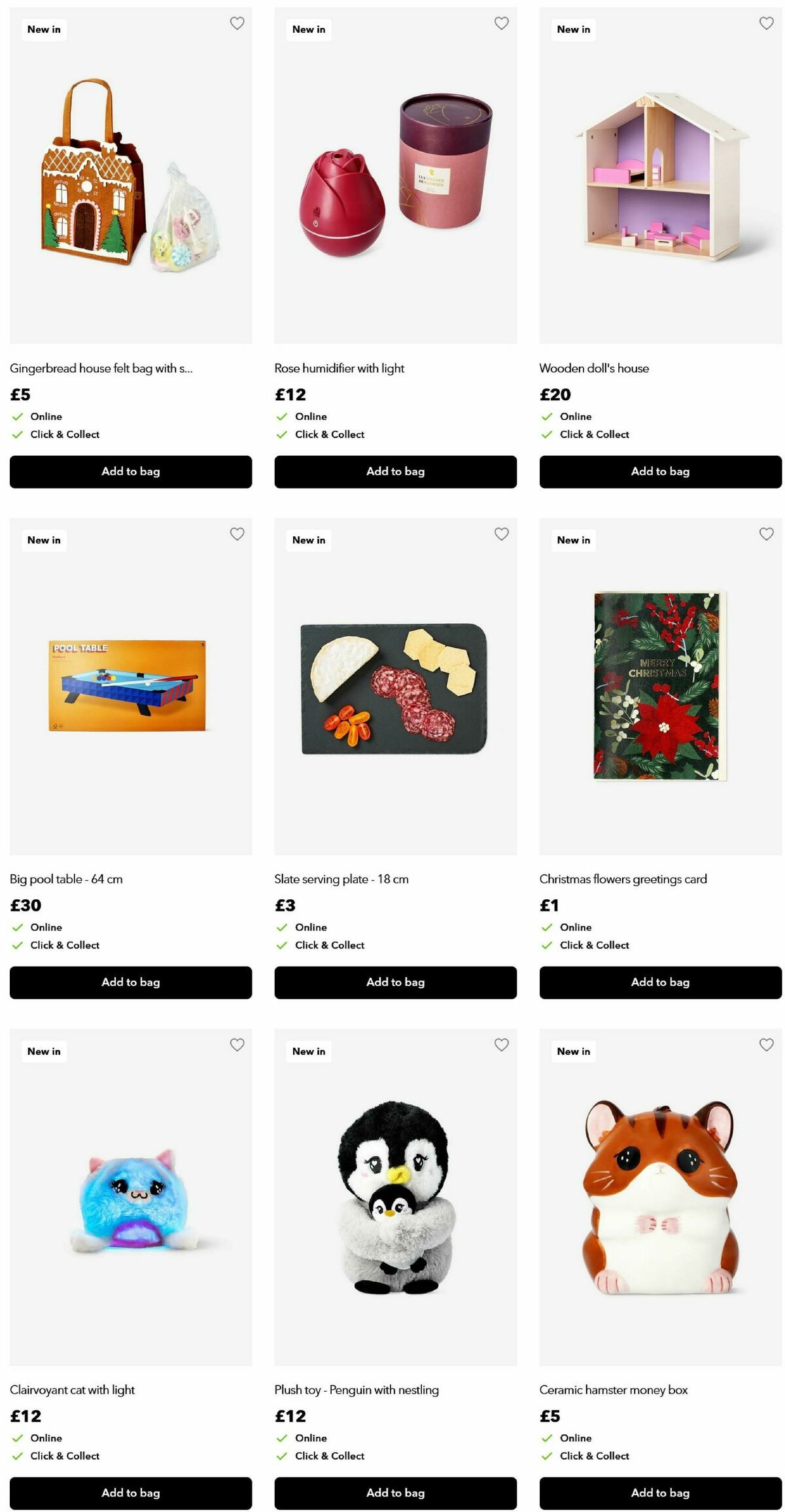The height and width of the screenshot is (1512, 785).
Task: Add Rose humidifier to wishlist via heart icon
Action: point(502,23)
